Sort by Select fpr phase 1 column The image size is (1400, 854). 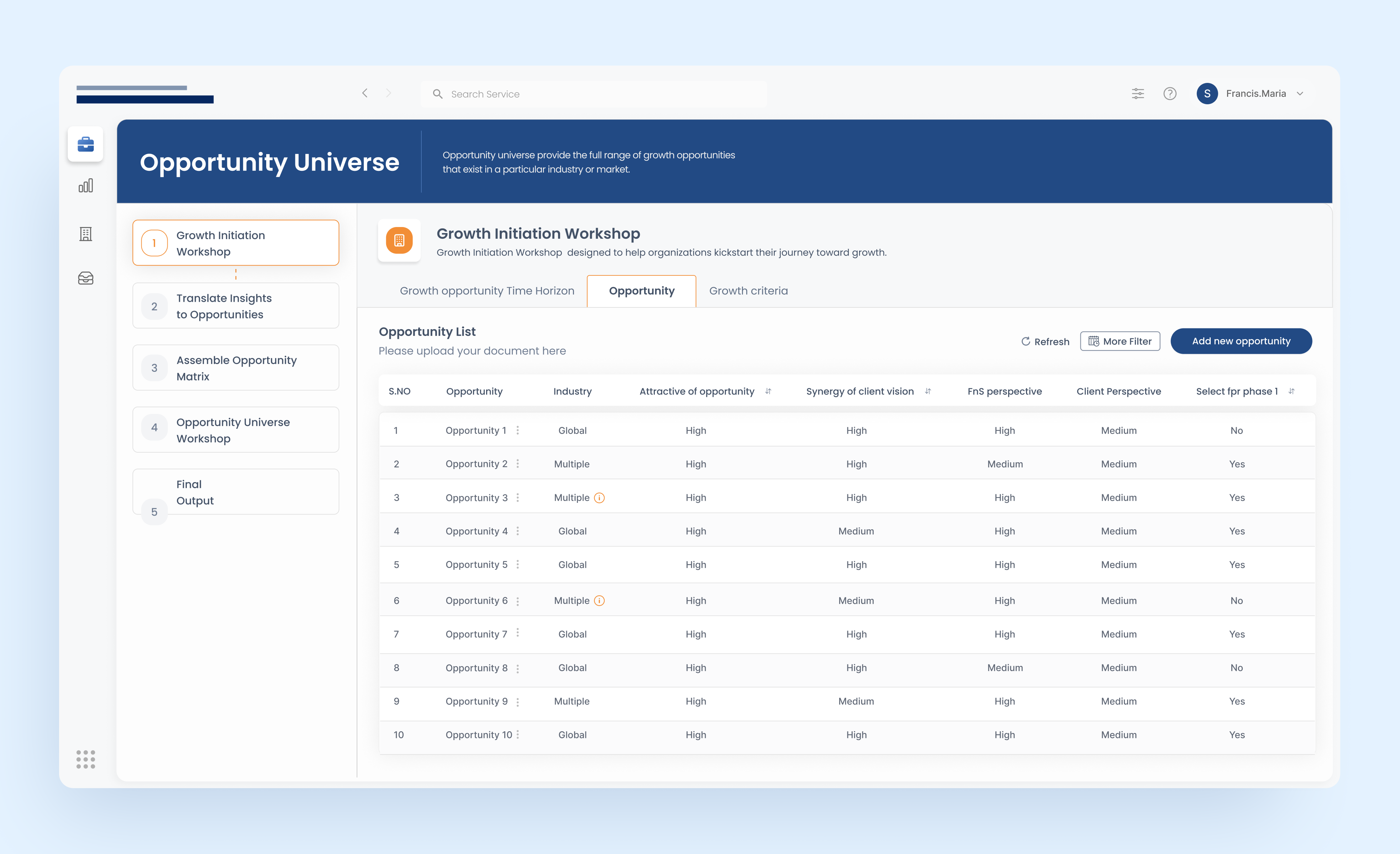[1291, 391]
